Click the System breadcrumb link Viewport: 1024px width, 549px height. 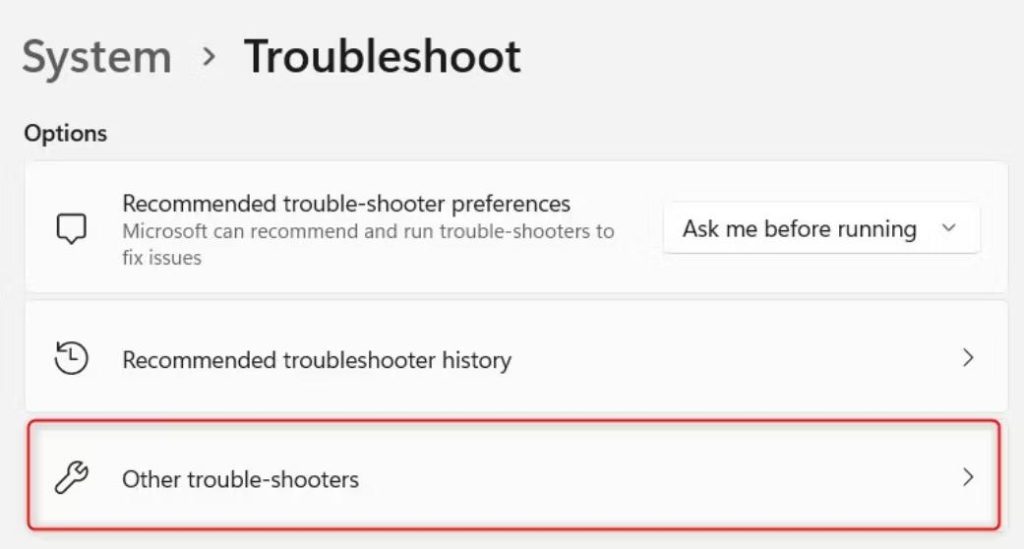click(97, 57)
